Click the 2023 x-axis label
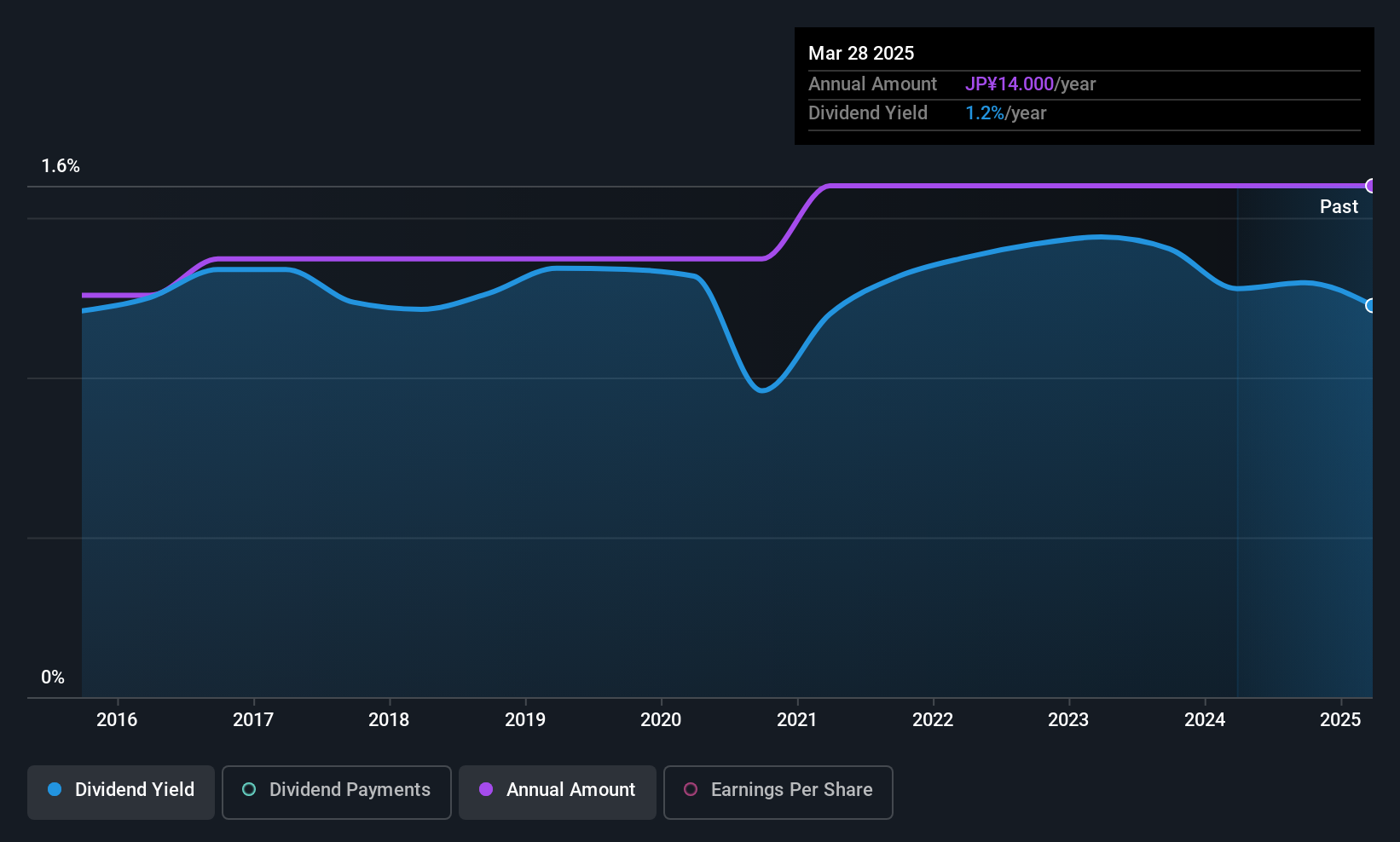The width and height of the screenshot is (1400, 842). coord(1068,719)
